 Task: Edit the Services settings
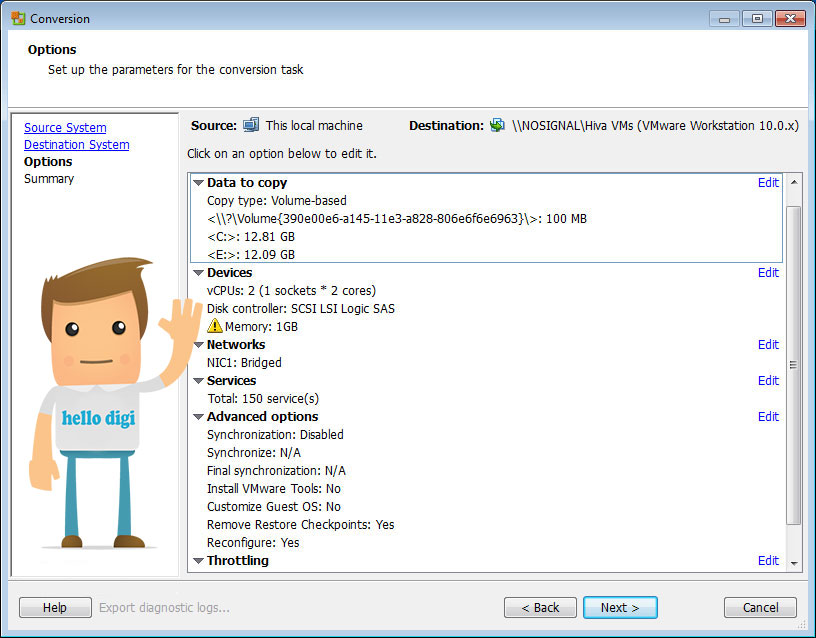(768, 380)
